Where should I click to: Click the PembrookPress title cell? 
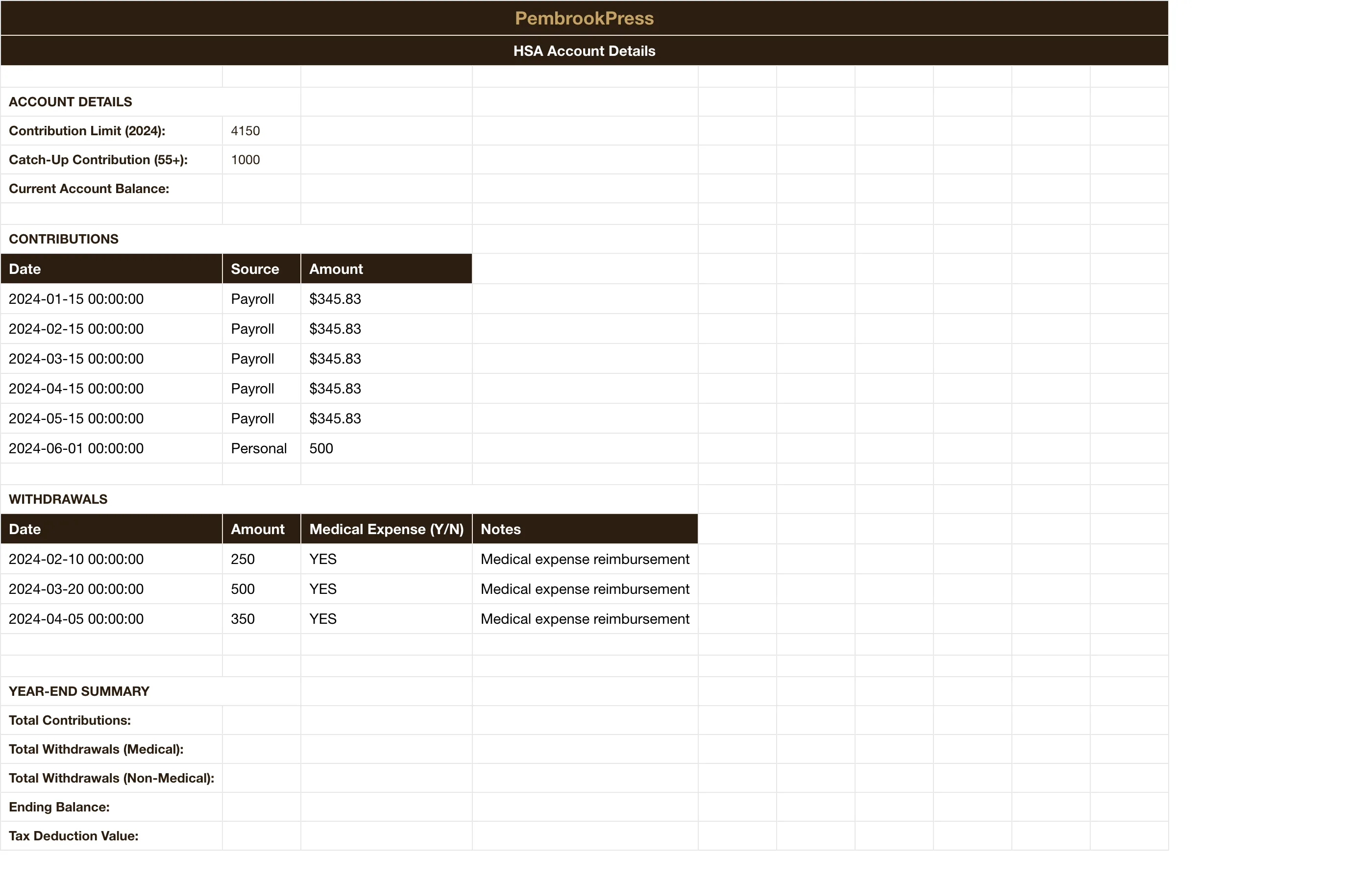pos(584,18)
